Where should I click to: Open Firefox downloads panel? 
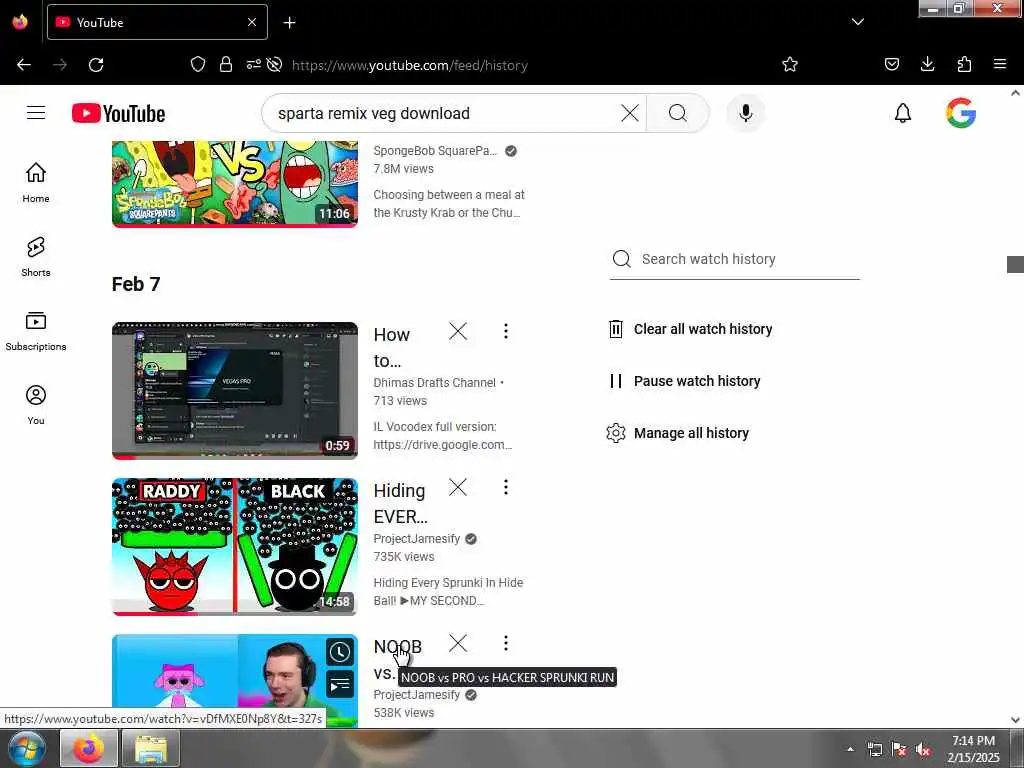click(x=927, y=64)
